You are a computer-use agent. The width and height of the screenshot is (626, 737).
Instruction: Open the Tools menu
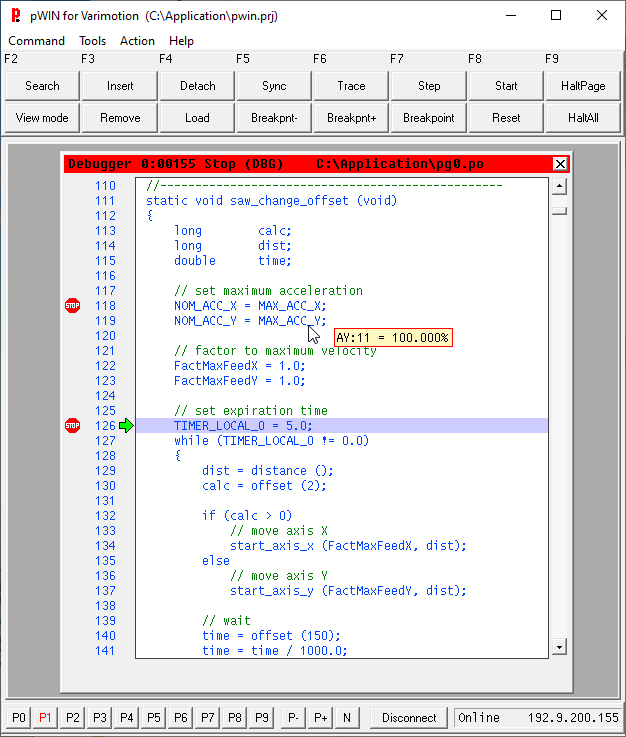(93, 41)
